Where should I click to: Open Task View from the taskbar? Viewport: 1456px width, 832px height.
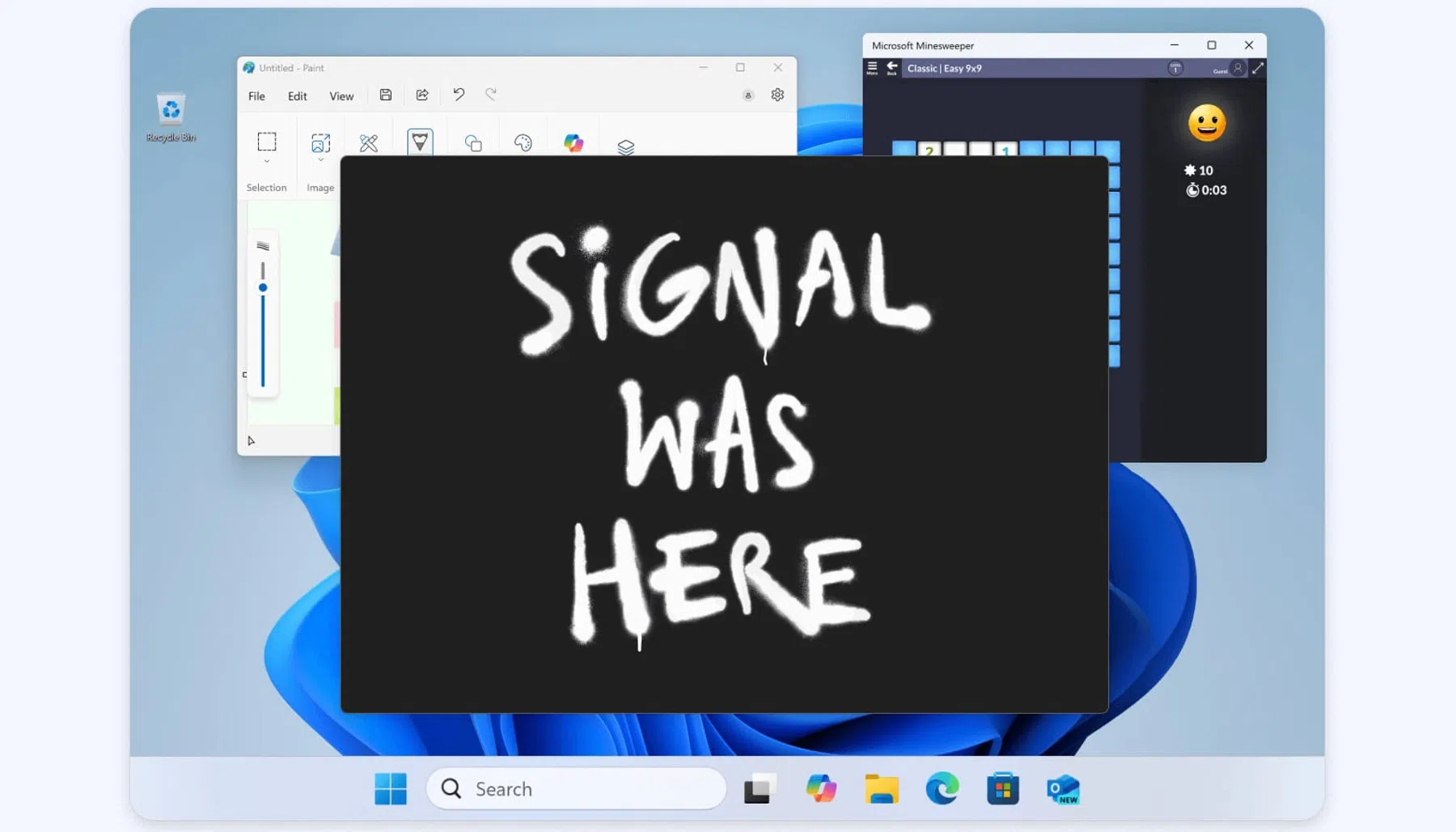pyautogui.click(x=760, y=789)
